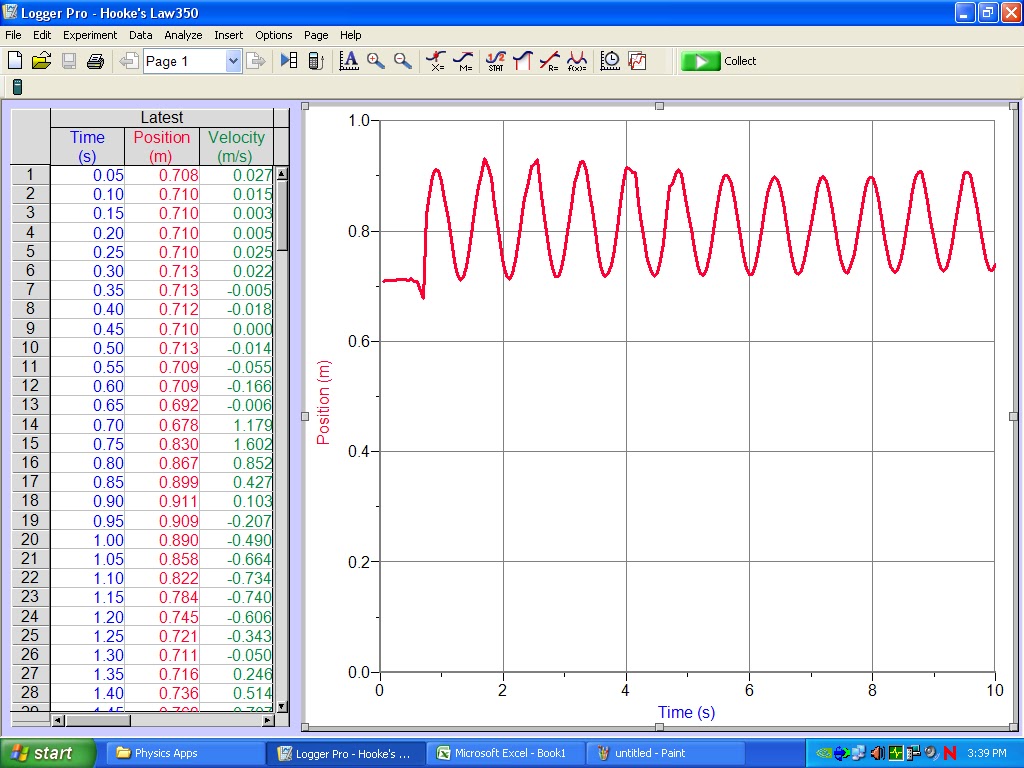Click the Next Page arrow
This screenshot has height=768, width=1024.
click(x=257, y=61)
